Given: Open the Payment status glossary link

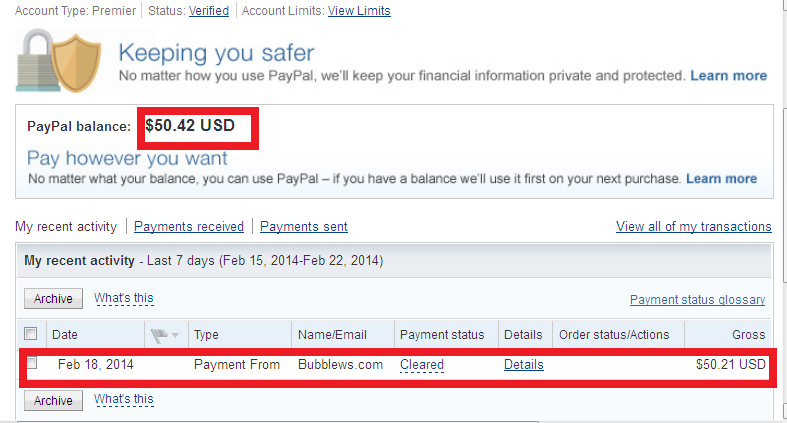Looking at the screenshot, I should point(697,300).
